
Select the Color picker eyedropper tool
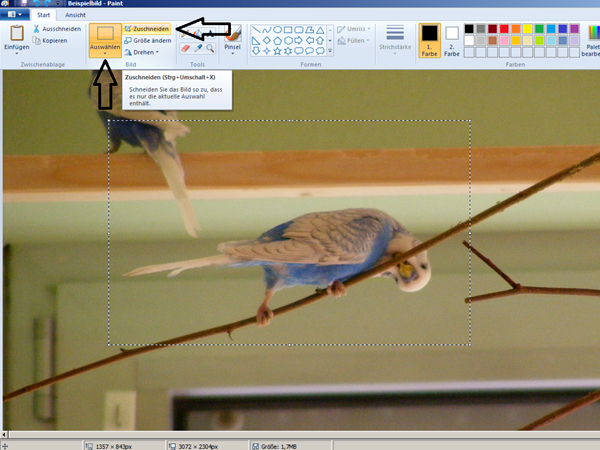(198, 48)
